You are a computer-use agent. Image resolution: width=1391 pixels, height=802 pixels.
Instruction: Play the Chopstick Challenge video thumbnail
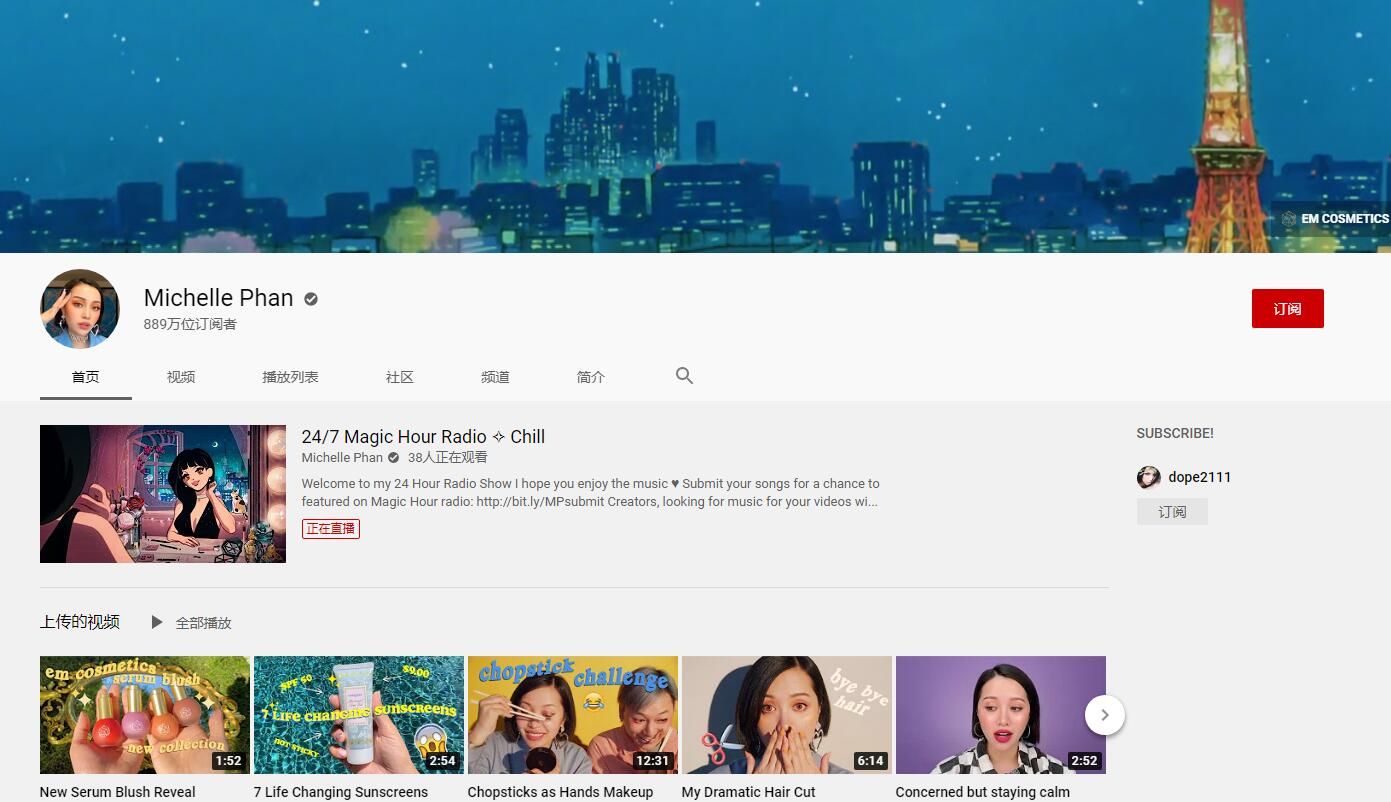coord(573,715)
